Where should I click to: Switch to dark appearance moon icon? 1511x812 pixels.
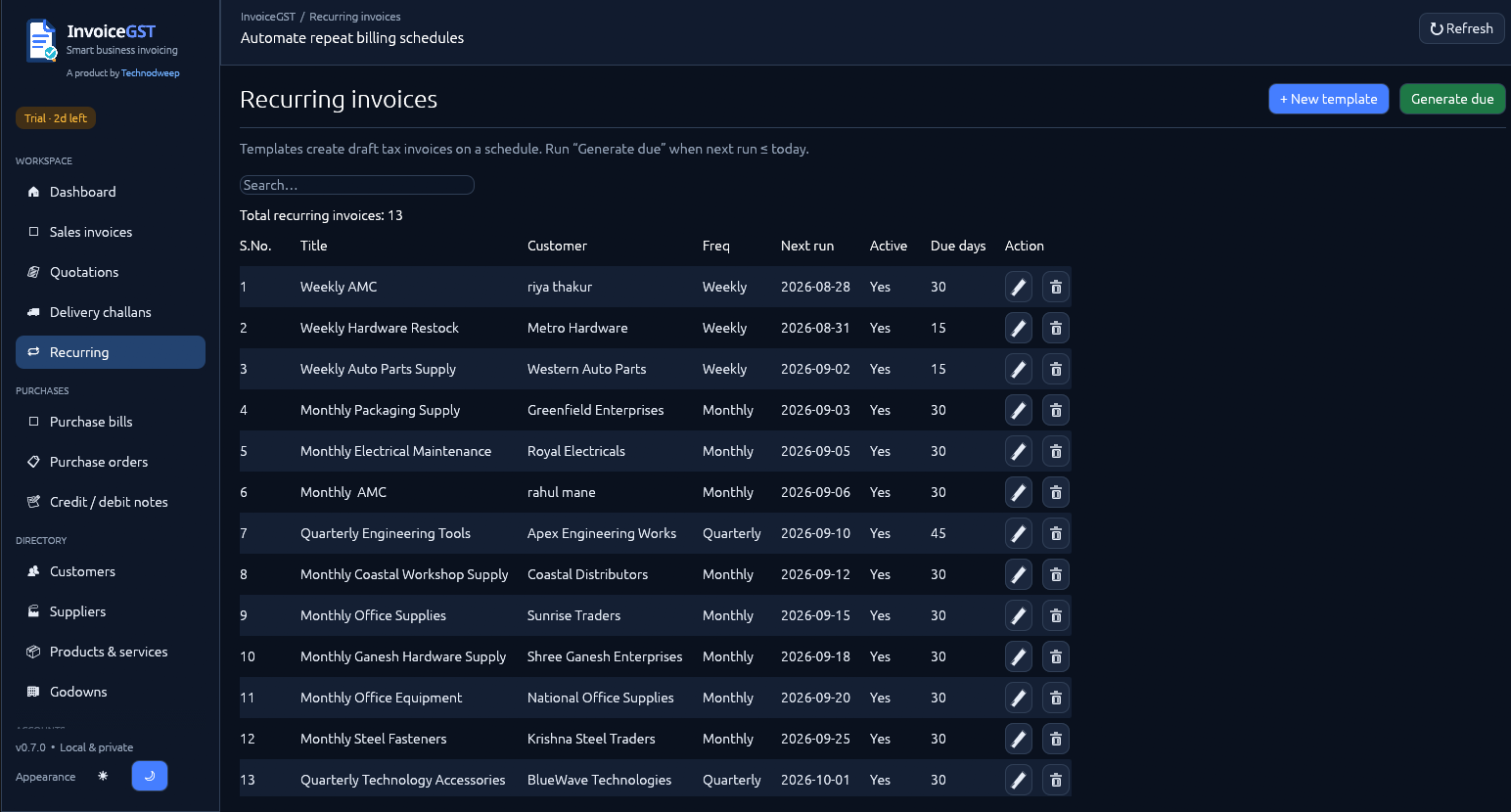coord(150,776)
